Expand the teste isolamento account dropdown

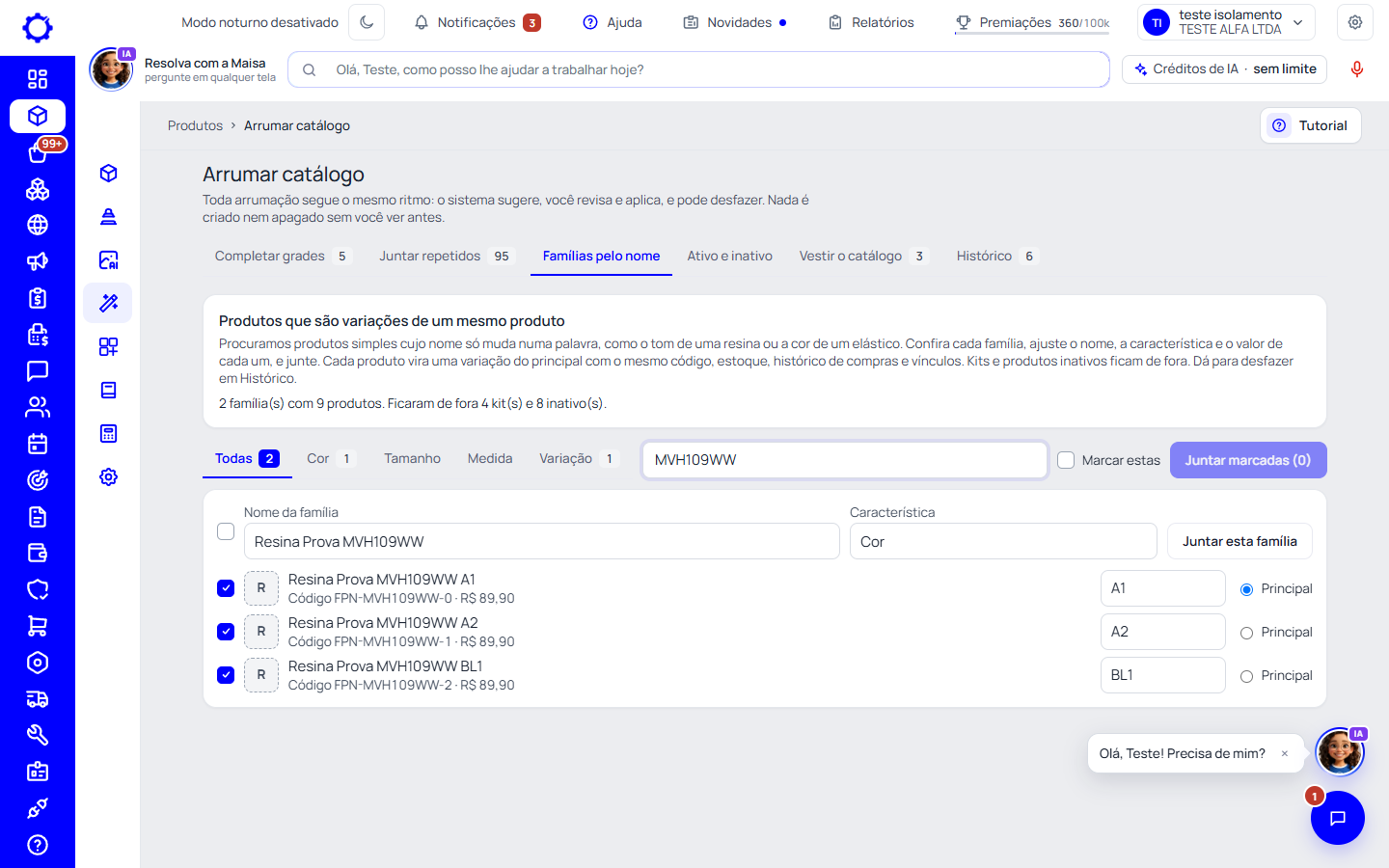tap(1227, 22)
